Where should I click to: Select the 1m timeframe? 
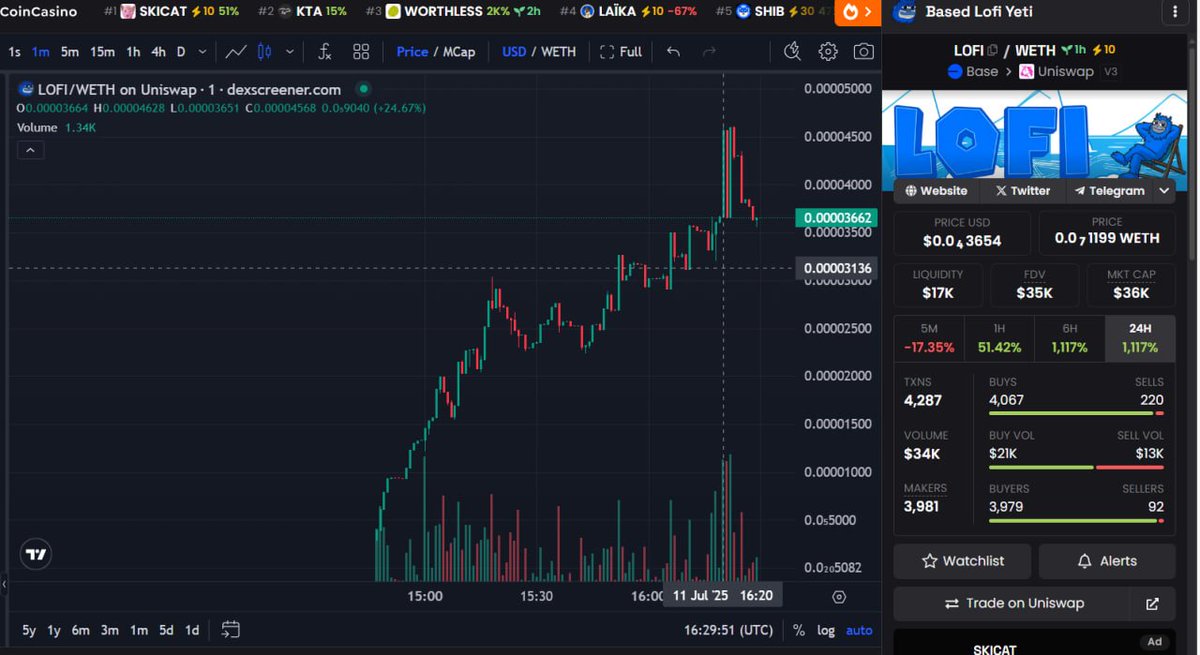[x=40, y=52]
